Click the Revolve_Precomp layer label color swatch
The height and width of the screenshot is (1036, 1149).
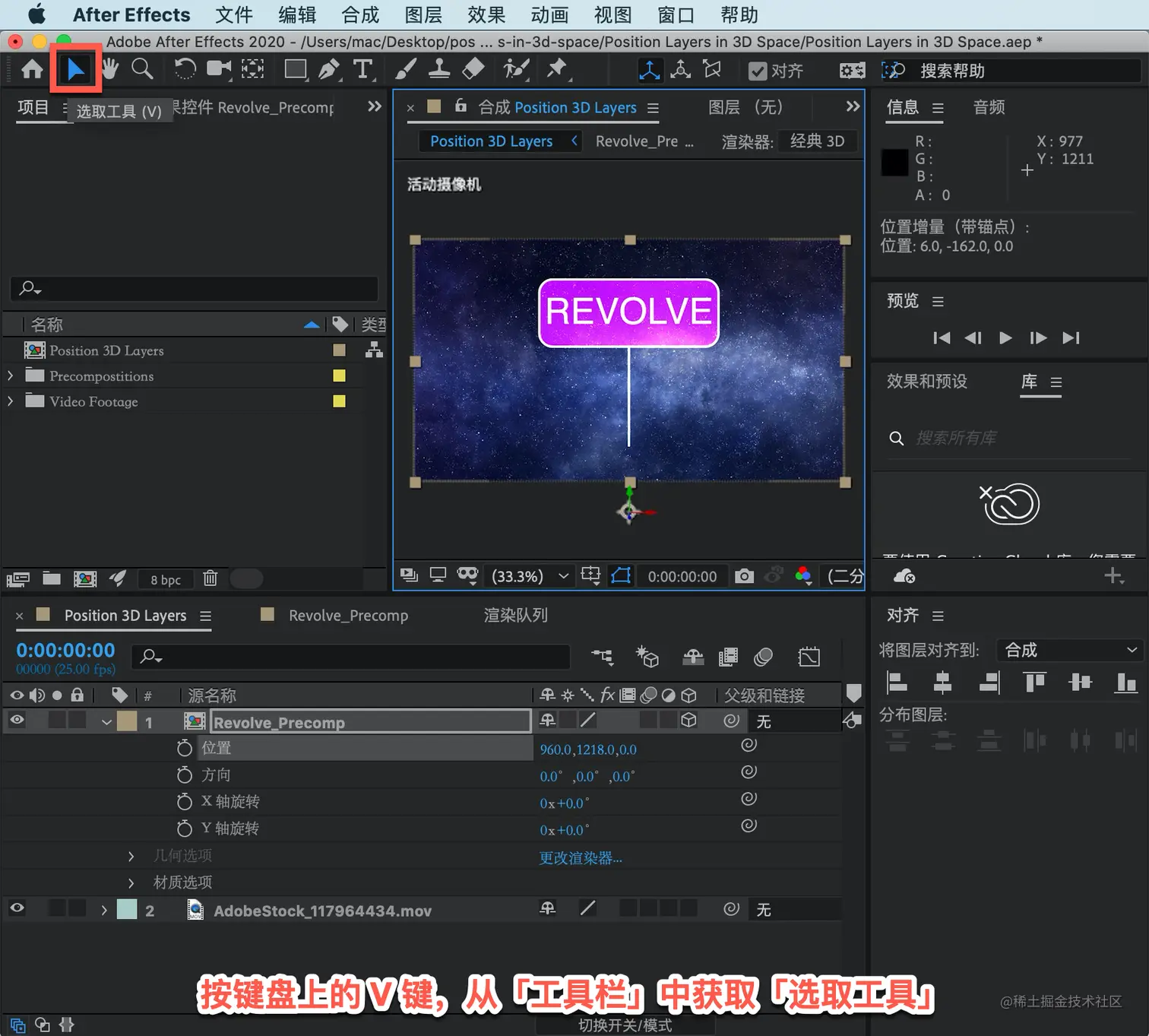(127, 721)
